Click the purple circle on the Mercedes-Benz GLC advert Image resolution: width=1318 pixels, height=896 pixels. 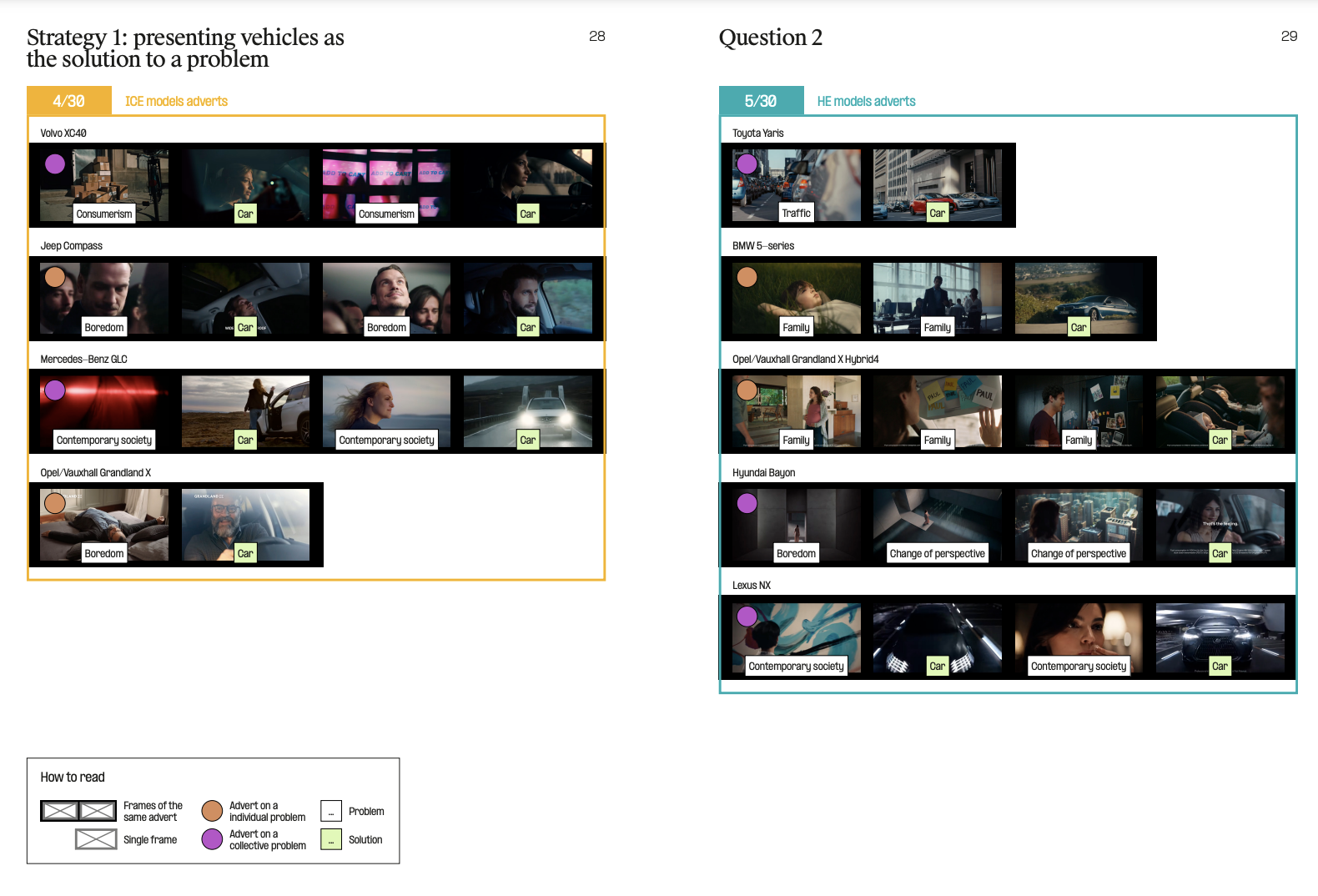pos(55,390)
